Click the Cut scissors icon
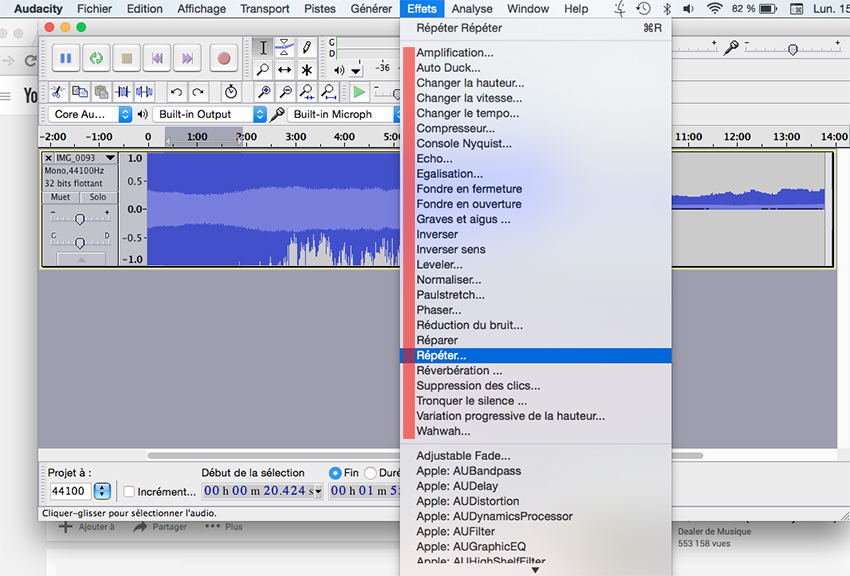The image size is (850, 576). tap(57, 92)
